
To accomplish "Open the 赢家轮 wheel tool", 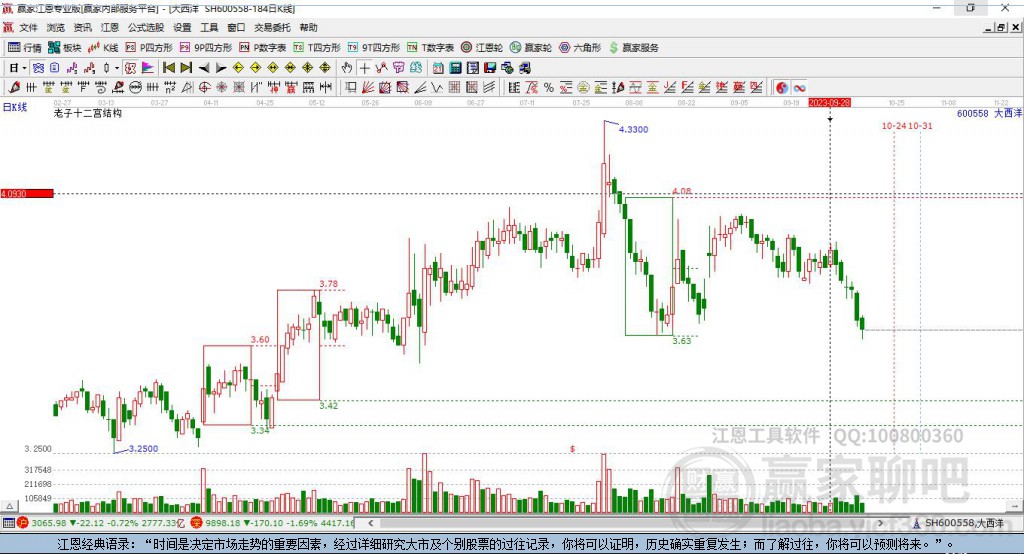I will point(531,48).
